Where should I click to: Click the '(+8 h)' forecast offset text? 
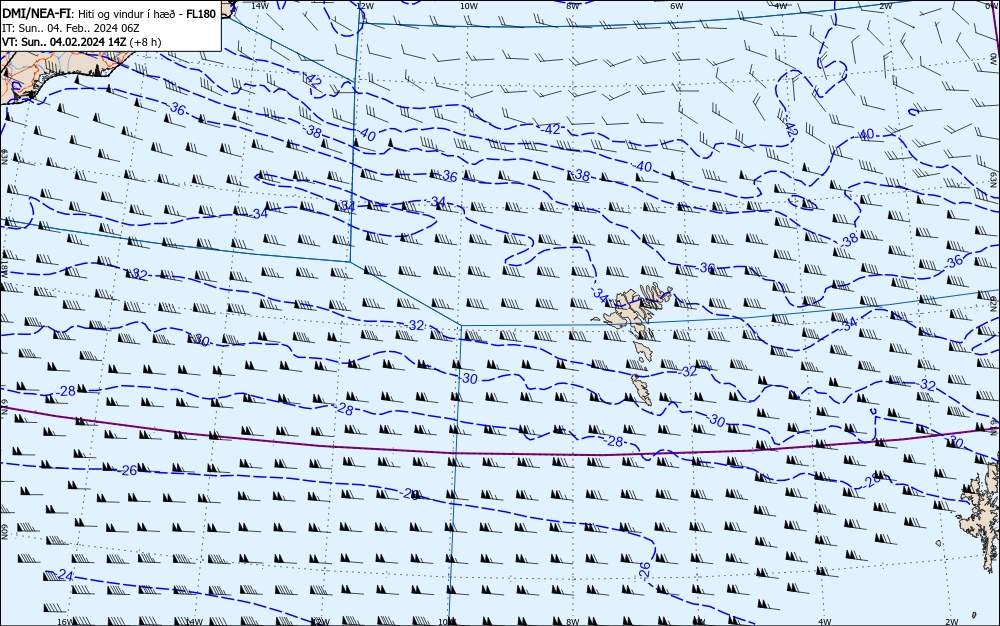point(145,42)
